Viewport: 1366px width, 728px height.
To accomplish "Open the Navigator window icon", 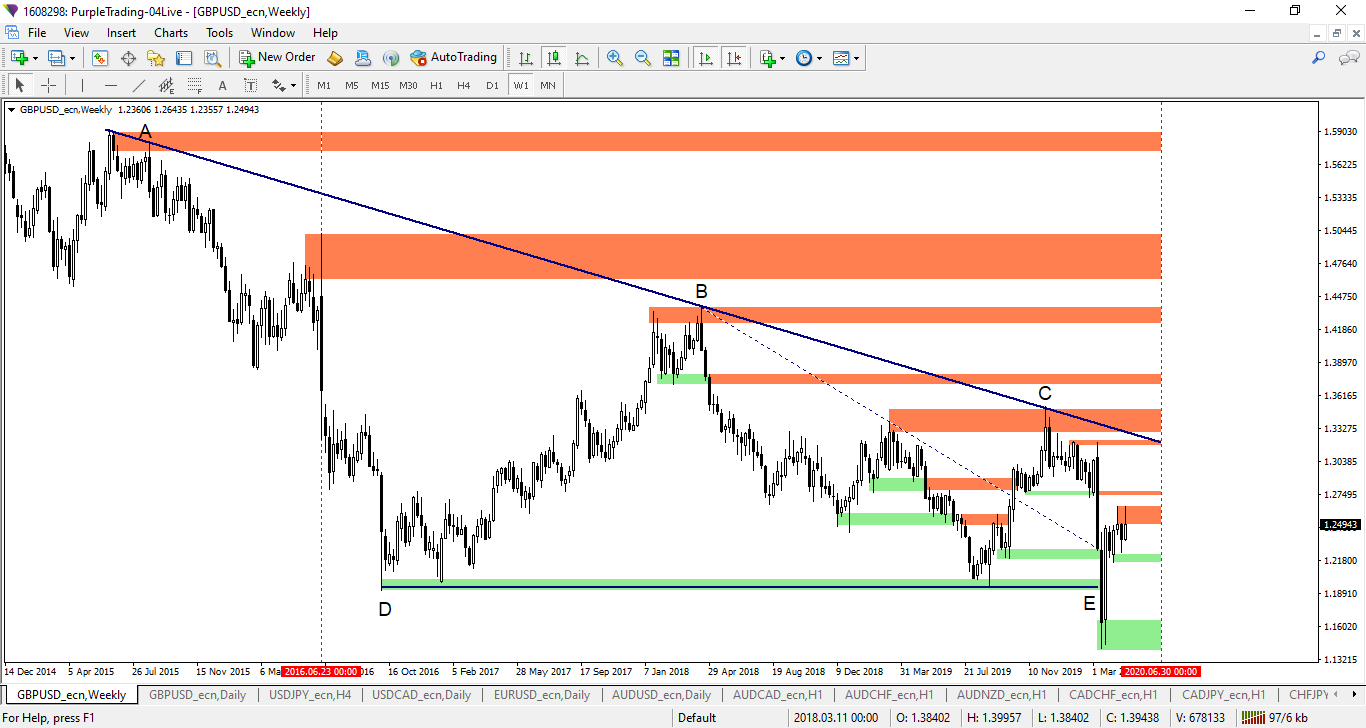I will coord(156,58).
